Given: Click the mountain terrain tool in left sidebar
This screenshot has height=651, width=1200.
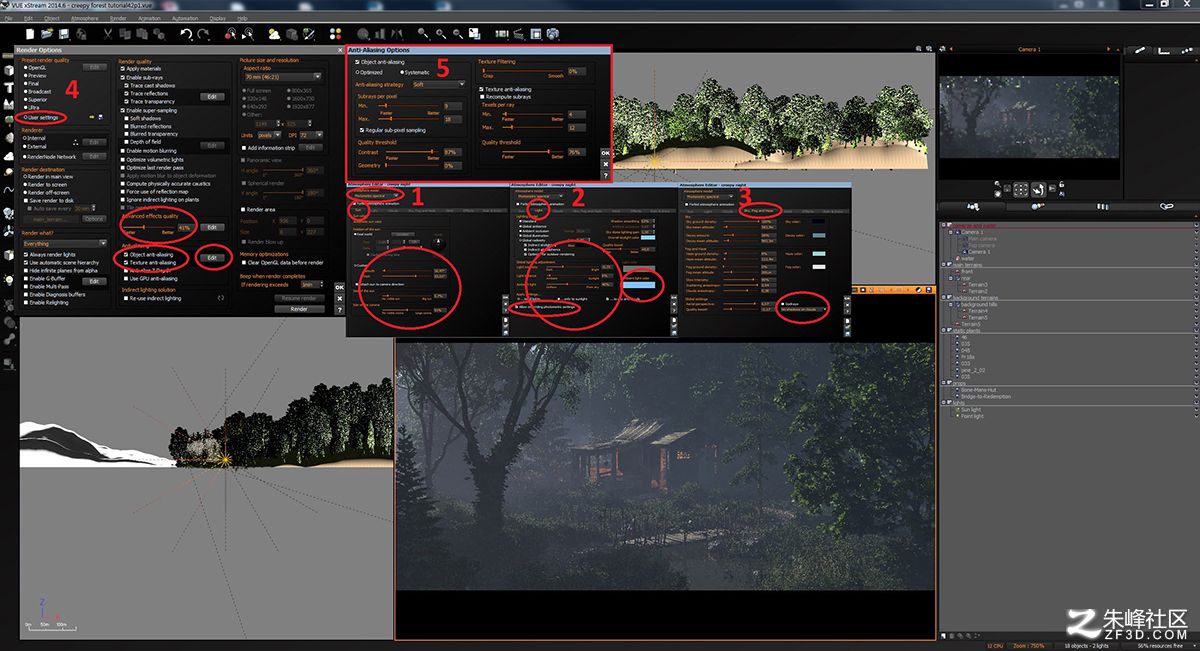Looking at the screenshot, I should pos(9,104).
